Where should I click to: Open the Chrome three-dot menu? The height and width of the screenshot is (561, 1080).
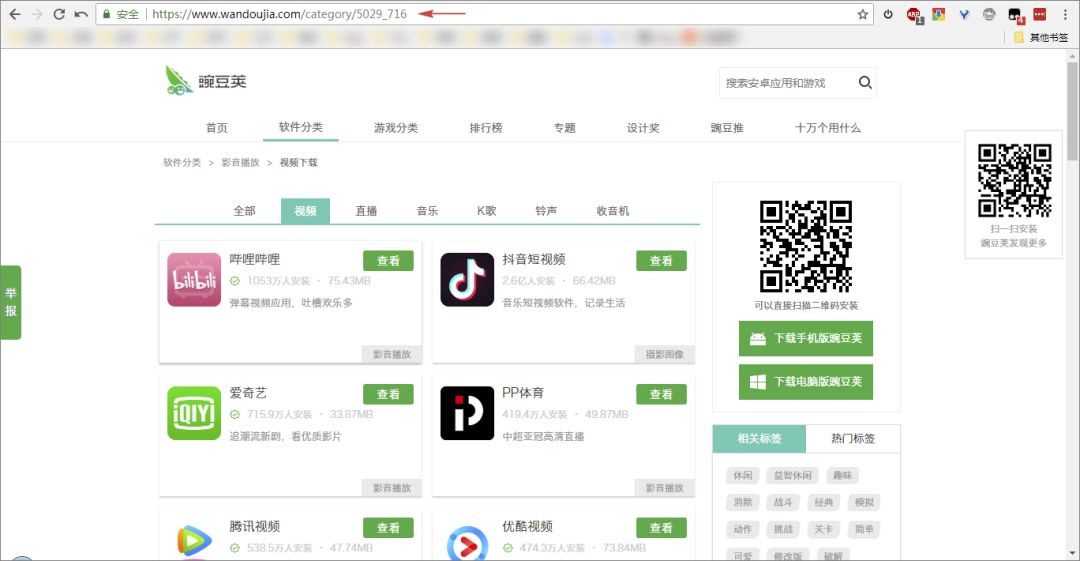point(1065,14)
